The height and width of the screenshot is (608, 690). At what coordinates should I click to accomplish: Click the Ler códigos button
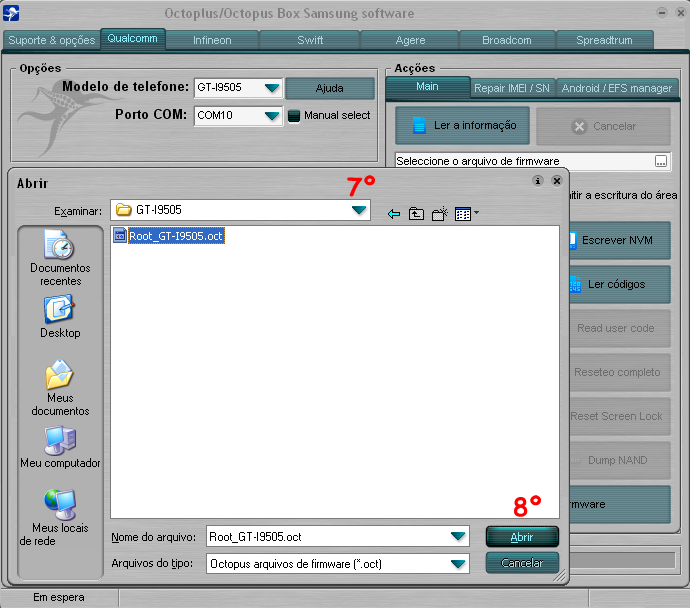click(x=620, y=284)
